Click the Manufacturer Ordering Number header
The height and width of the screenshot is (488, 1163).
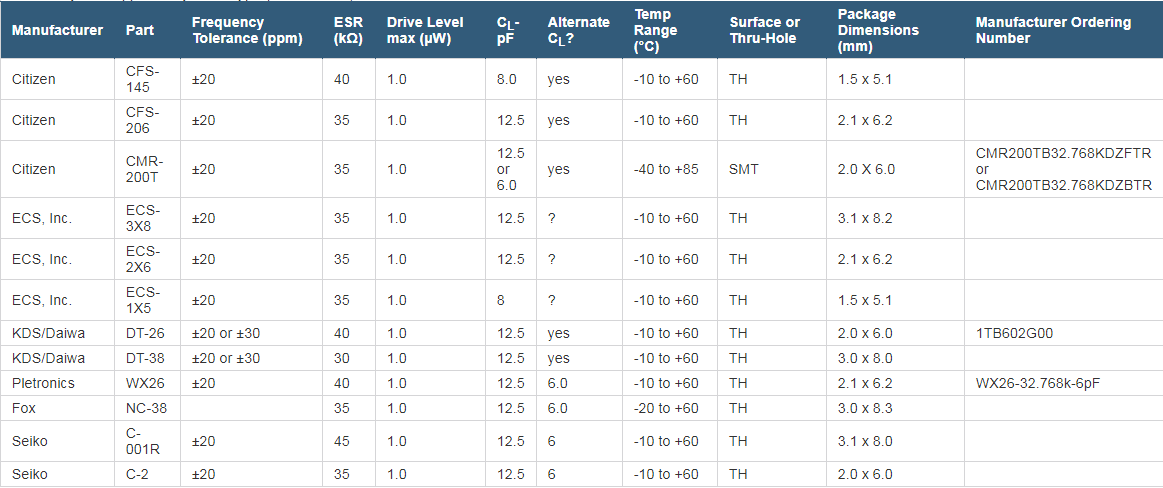1053,30
